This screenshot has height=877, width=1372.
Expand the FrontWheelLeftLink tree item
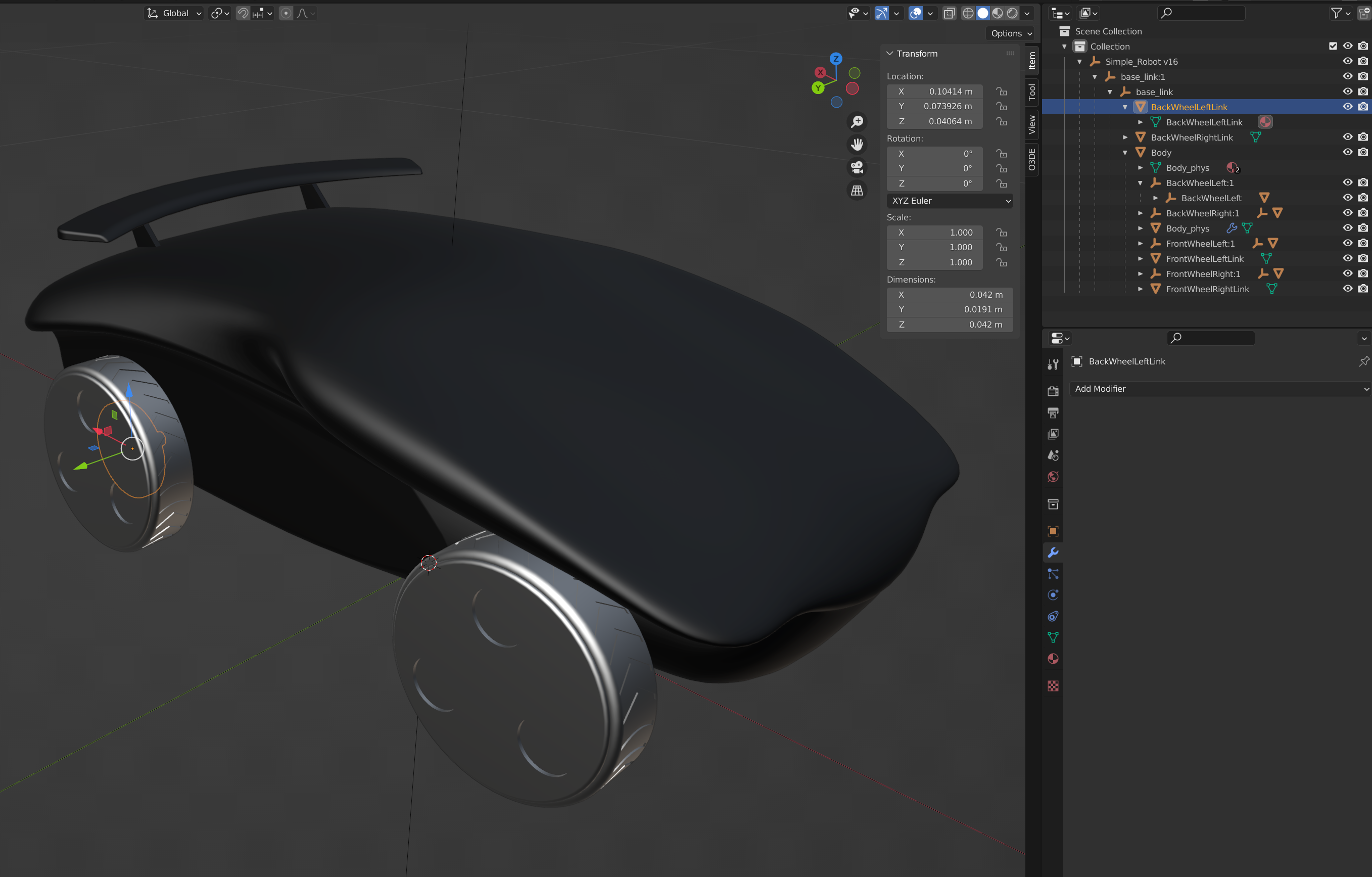coord(1140,259)
